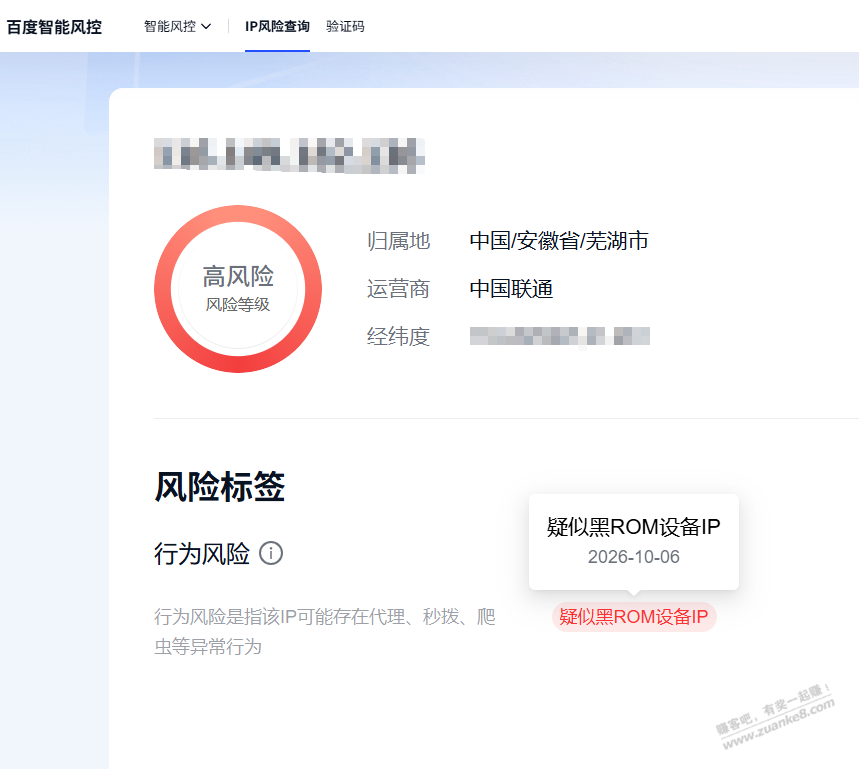The width and height of the screenshot is (859, 769).
Task: Click the red 疑似黑ROM设备IP tag
Action: (x=634, y=617)
